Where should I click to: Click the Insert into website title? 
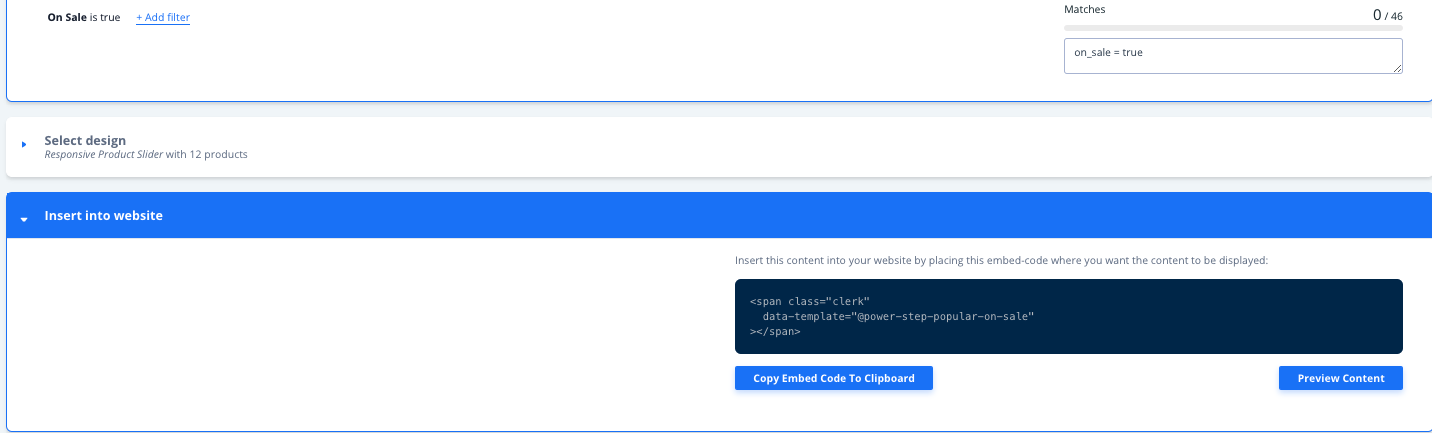[x=103, y=216]
